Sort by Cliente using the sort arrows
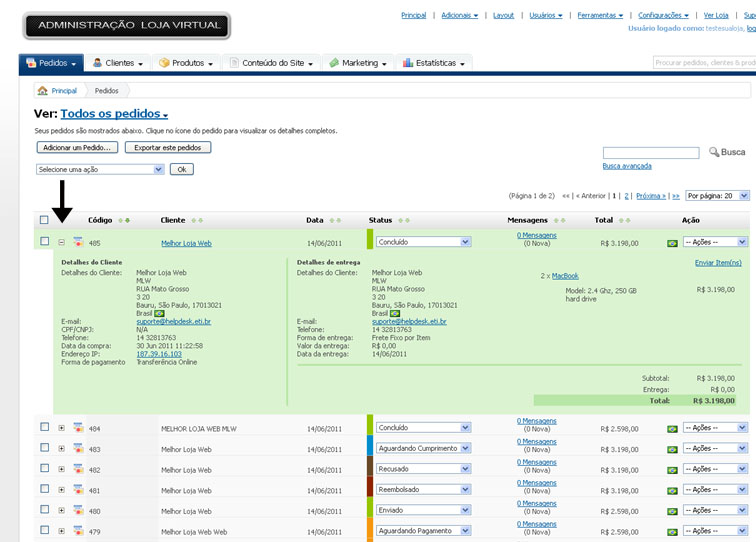756x542 pixels. coord(197,220)
